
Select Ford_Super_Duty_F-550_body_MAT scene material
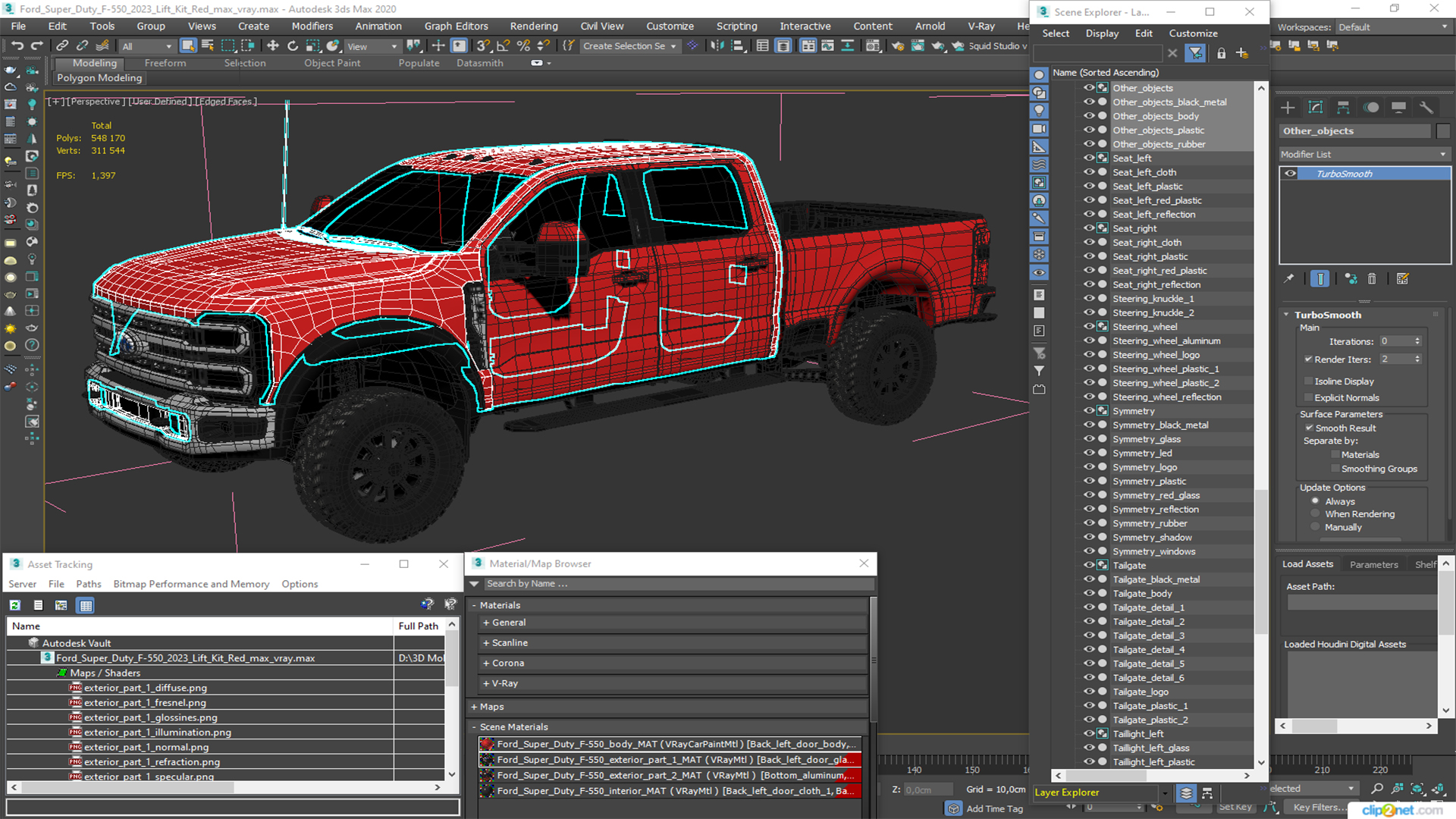[670, 744]
